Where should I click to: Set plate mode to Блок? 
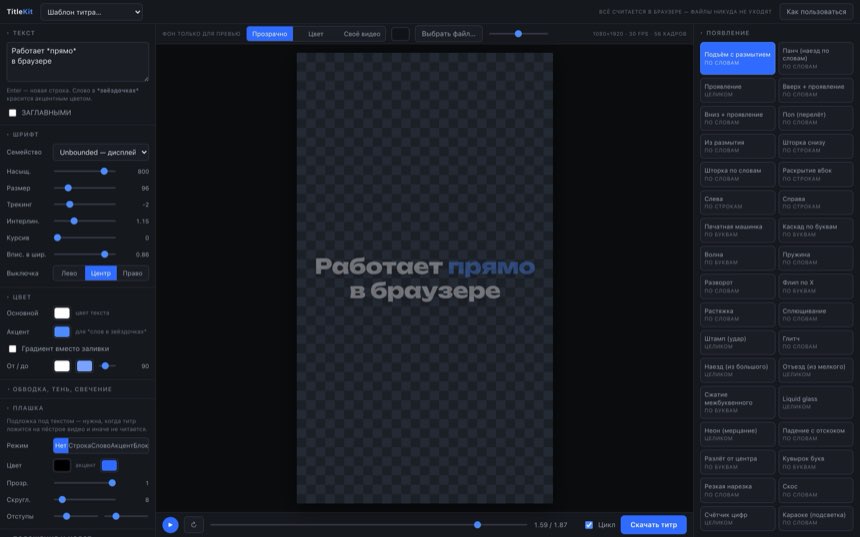(141, 445)
